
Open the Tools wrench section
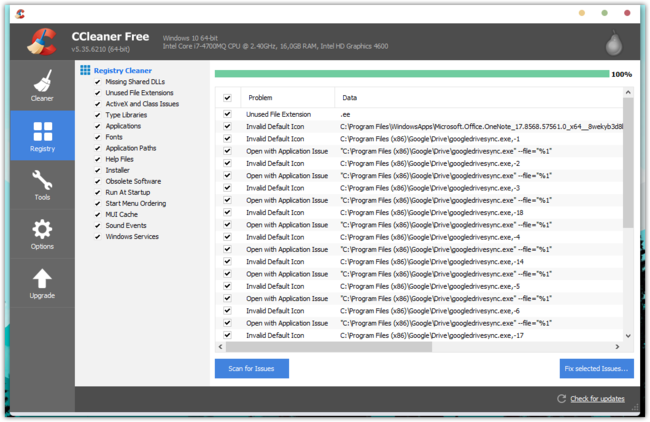click(x=42, y=185)
